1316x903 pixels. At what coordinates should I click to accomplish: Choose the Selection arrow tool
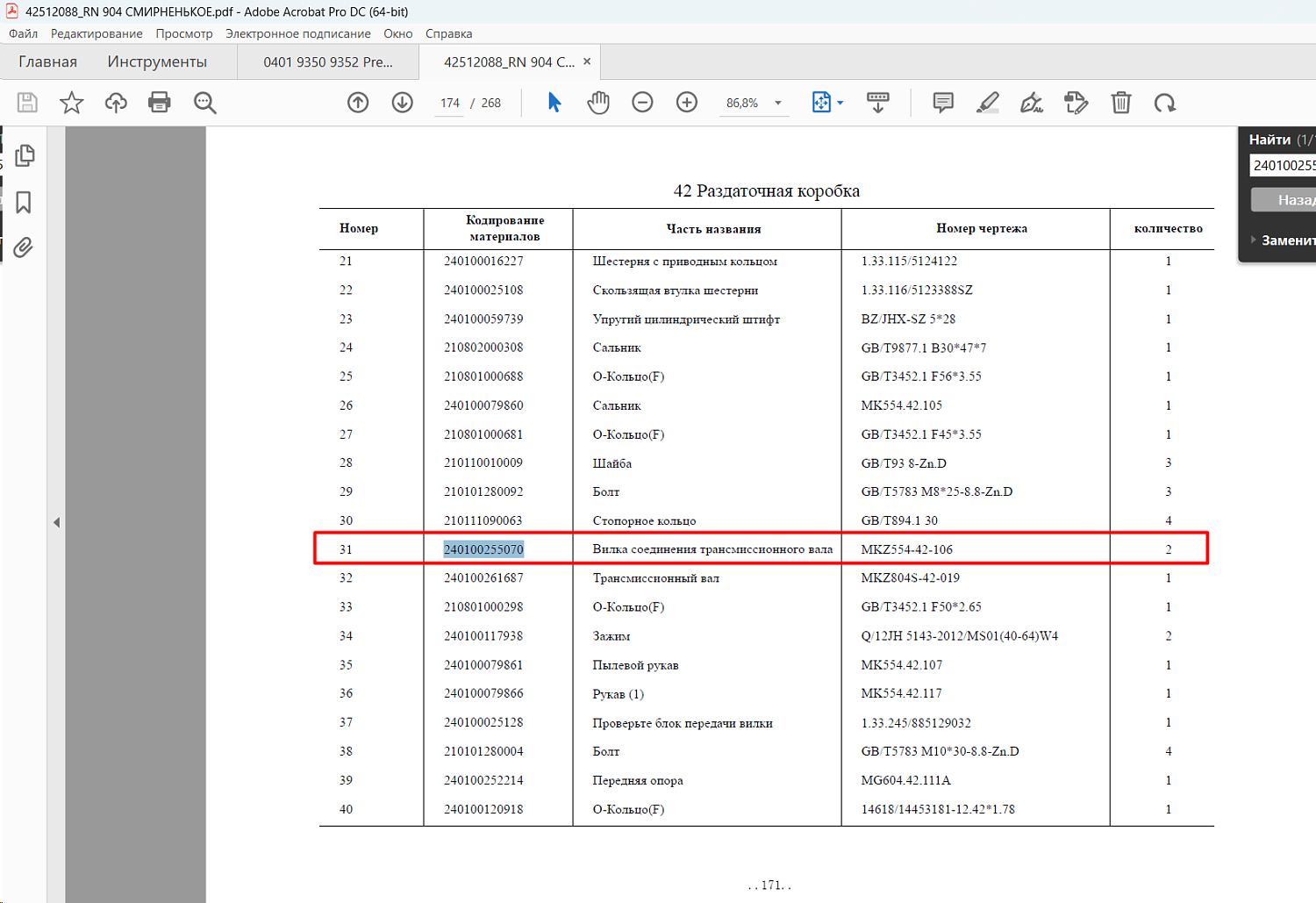554,103
